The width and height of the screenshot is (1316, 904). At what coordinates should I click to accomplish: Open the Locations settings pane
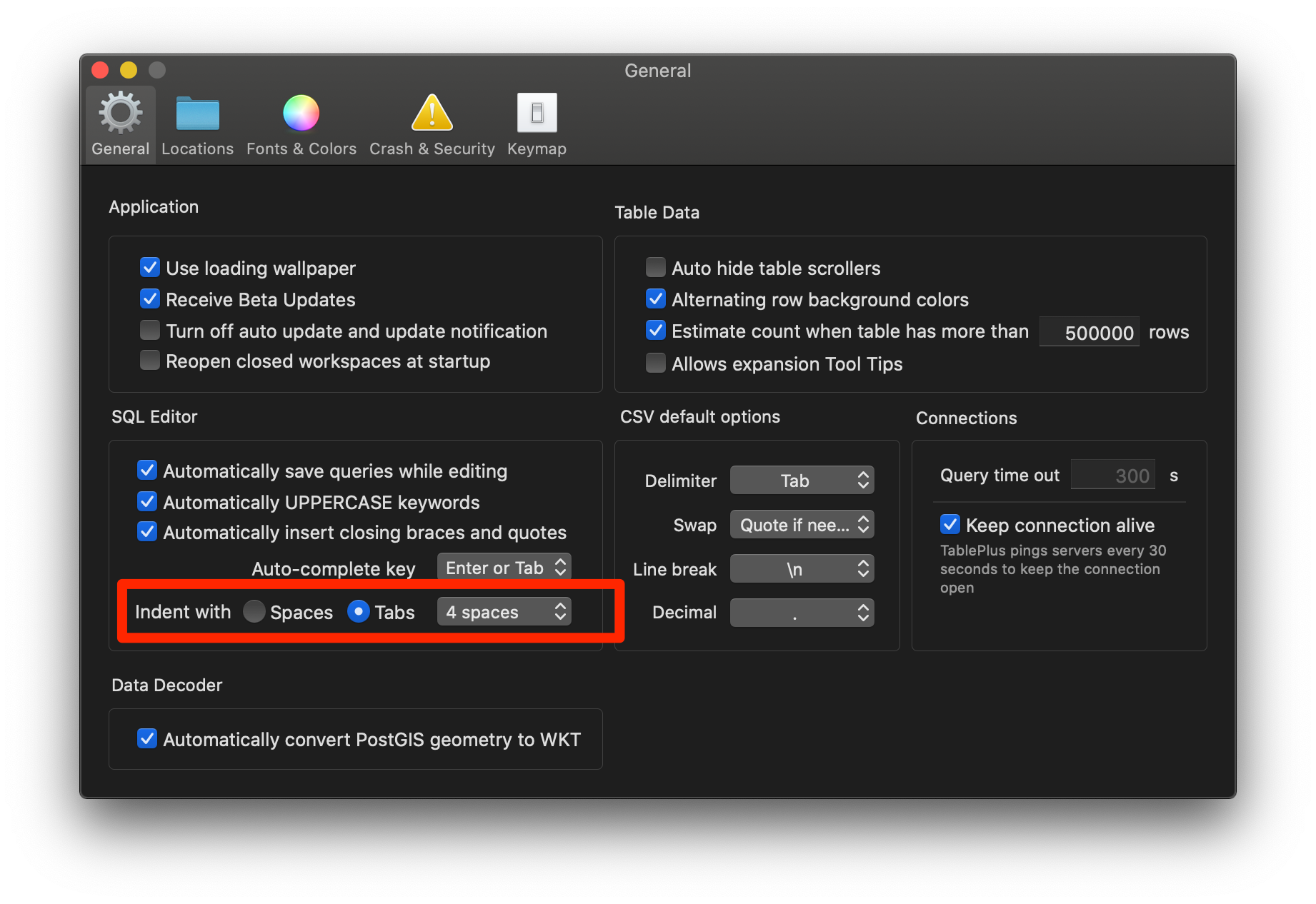pos(197,123)
